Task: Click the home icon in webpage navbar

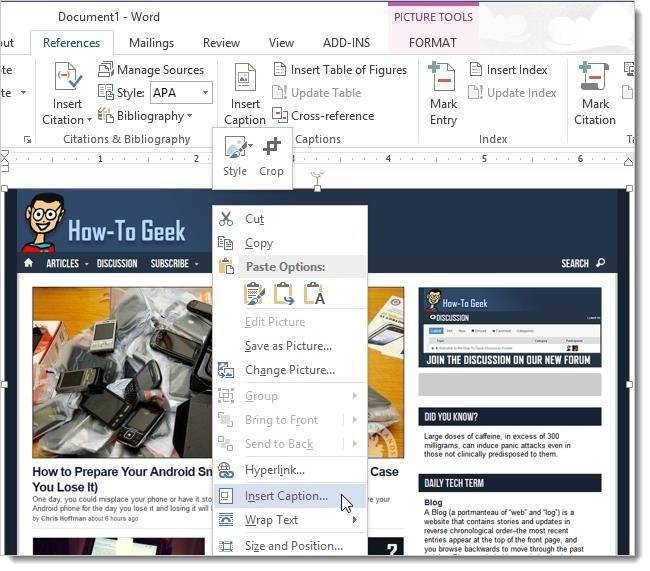Action: point(29,263)
